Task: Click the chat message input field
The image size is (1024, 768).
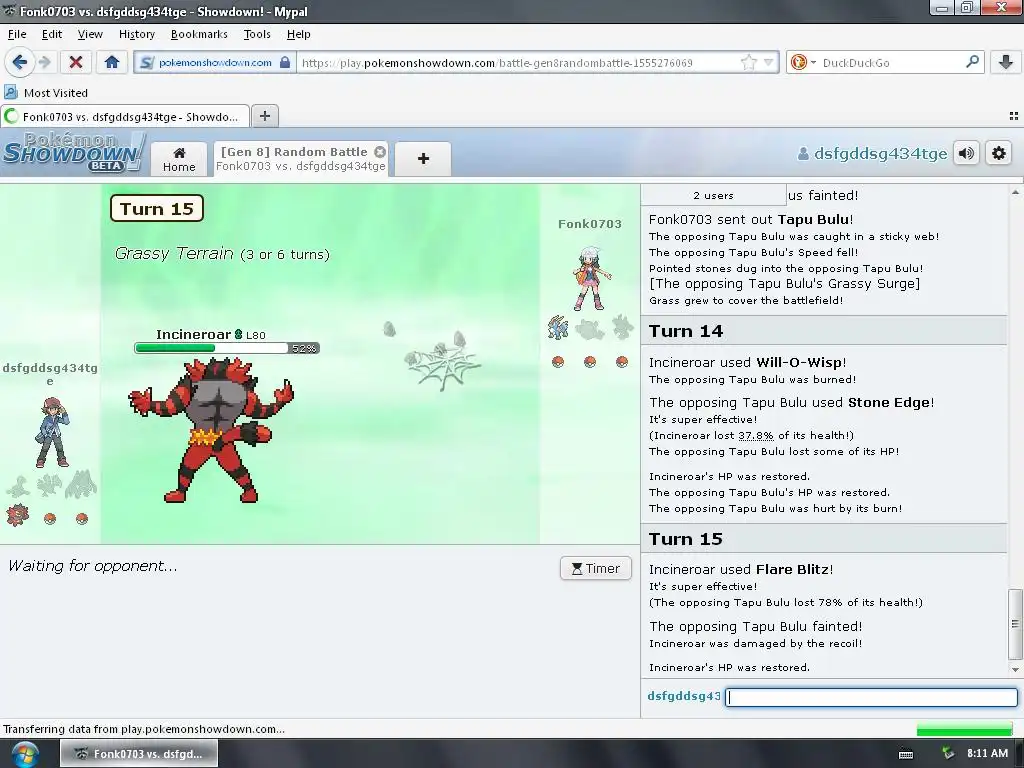Action: coord(872,697)
